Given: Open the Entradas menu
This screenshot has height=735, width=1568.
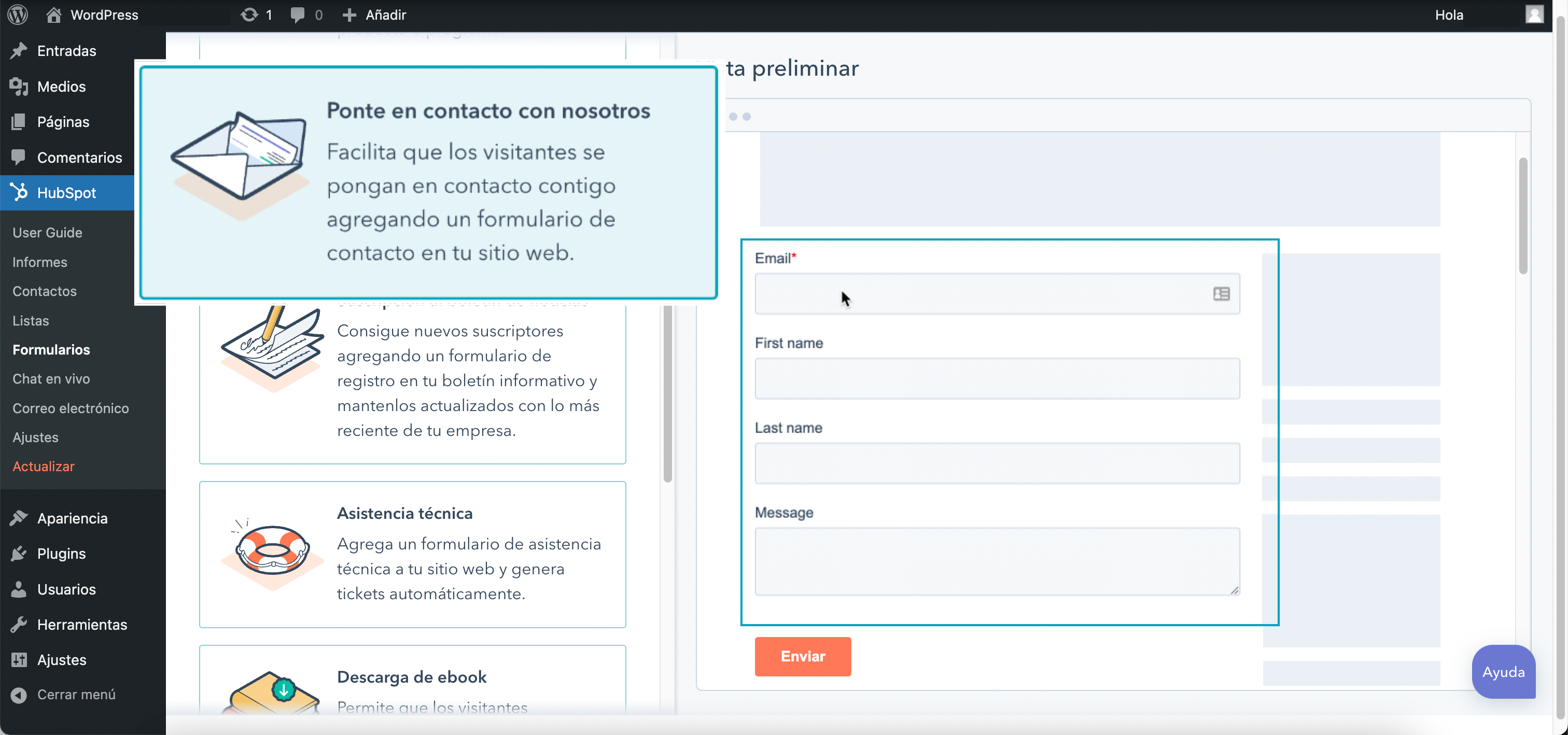Looking at the screenshot, I should 66,50.
